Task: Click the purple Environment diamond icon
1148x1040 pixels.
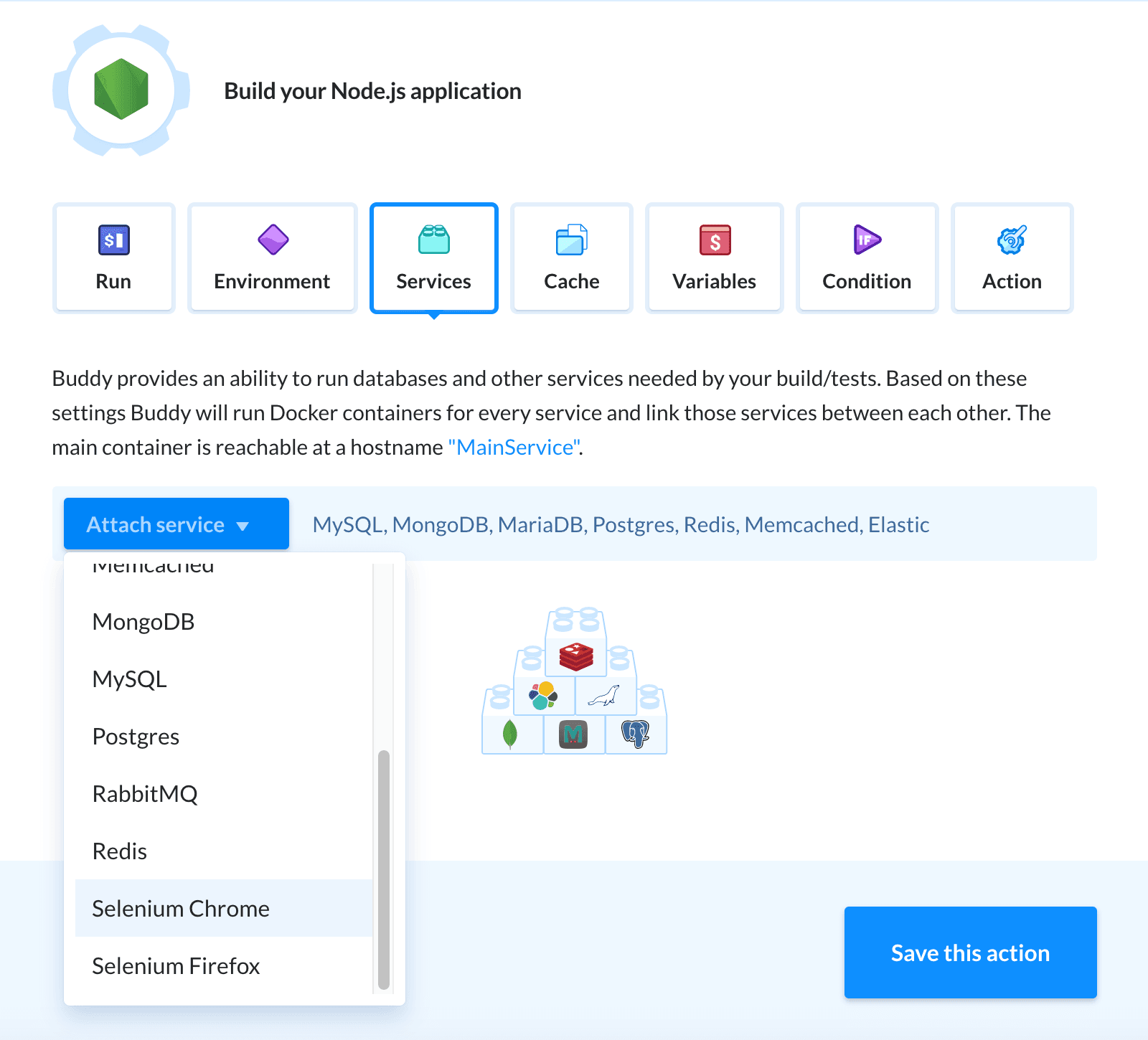Action: coord(273,240)
